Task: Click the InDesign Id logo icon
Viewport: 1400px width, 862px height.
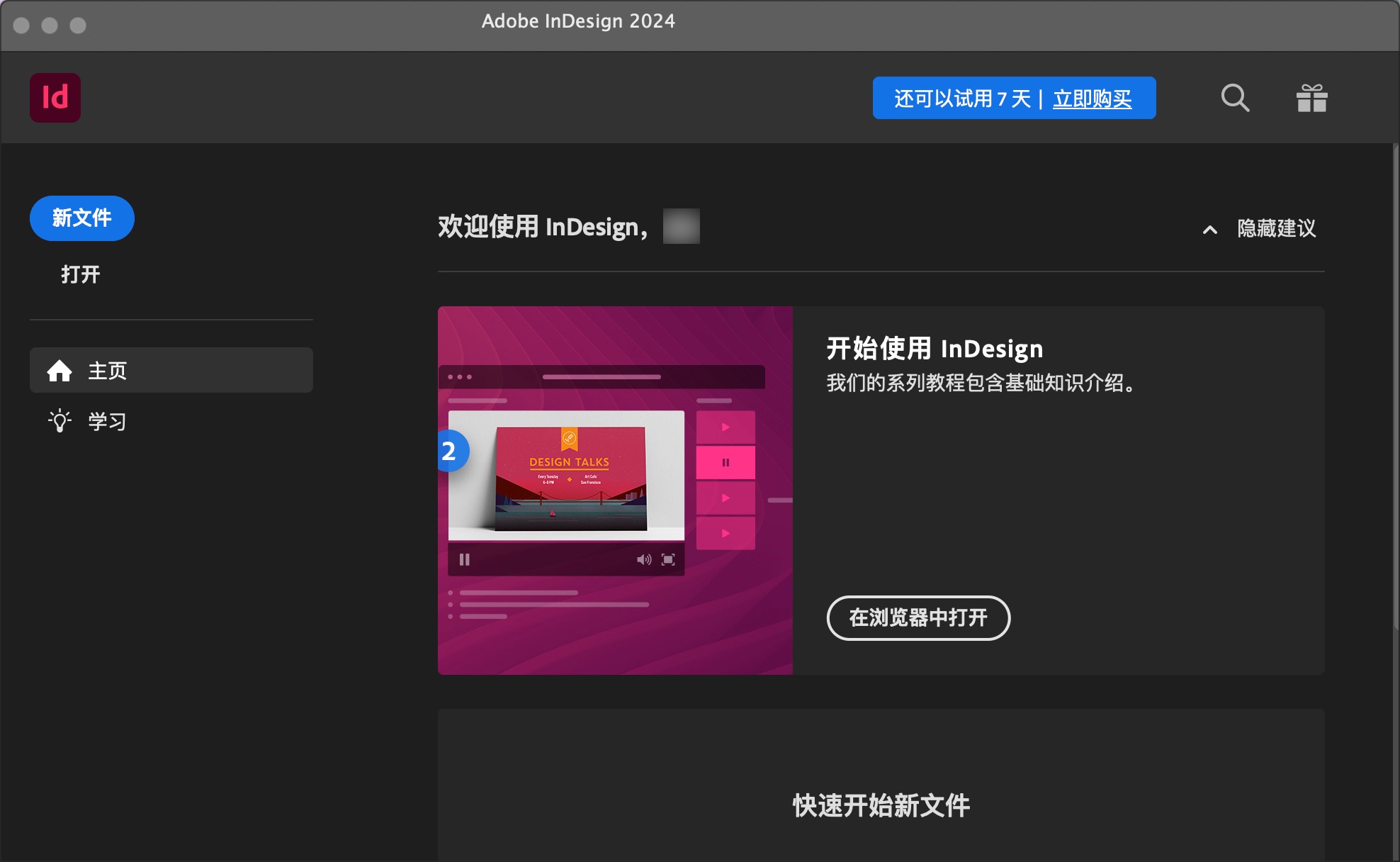Action: coord(55,98)
